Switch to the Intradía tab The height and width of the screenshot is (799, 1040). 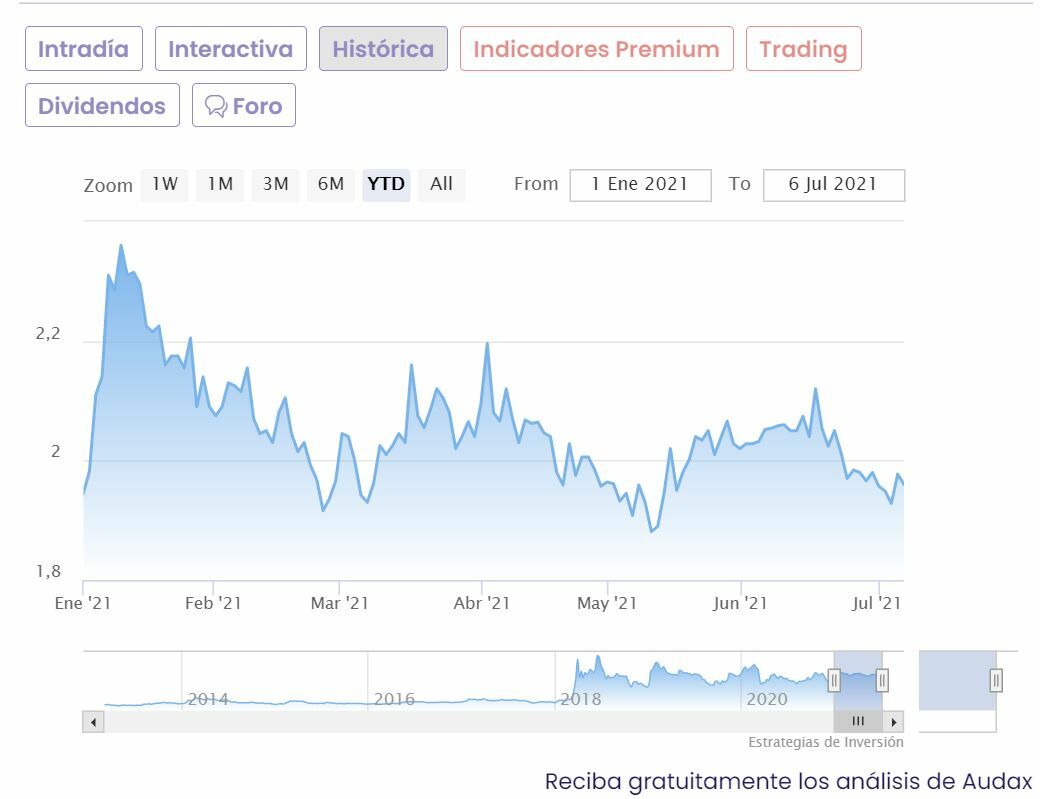(84, 49)
